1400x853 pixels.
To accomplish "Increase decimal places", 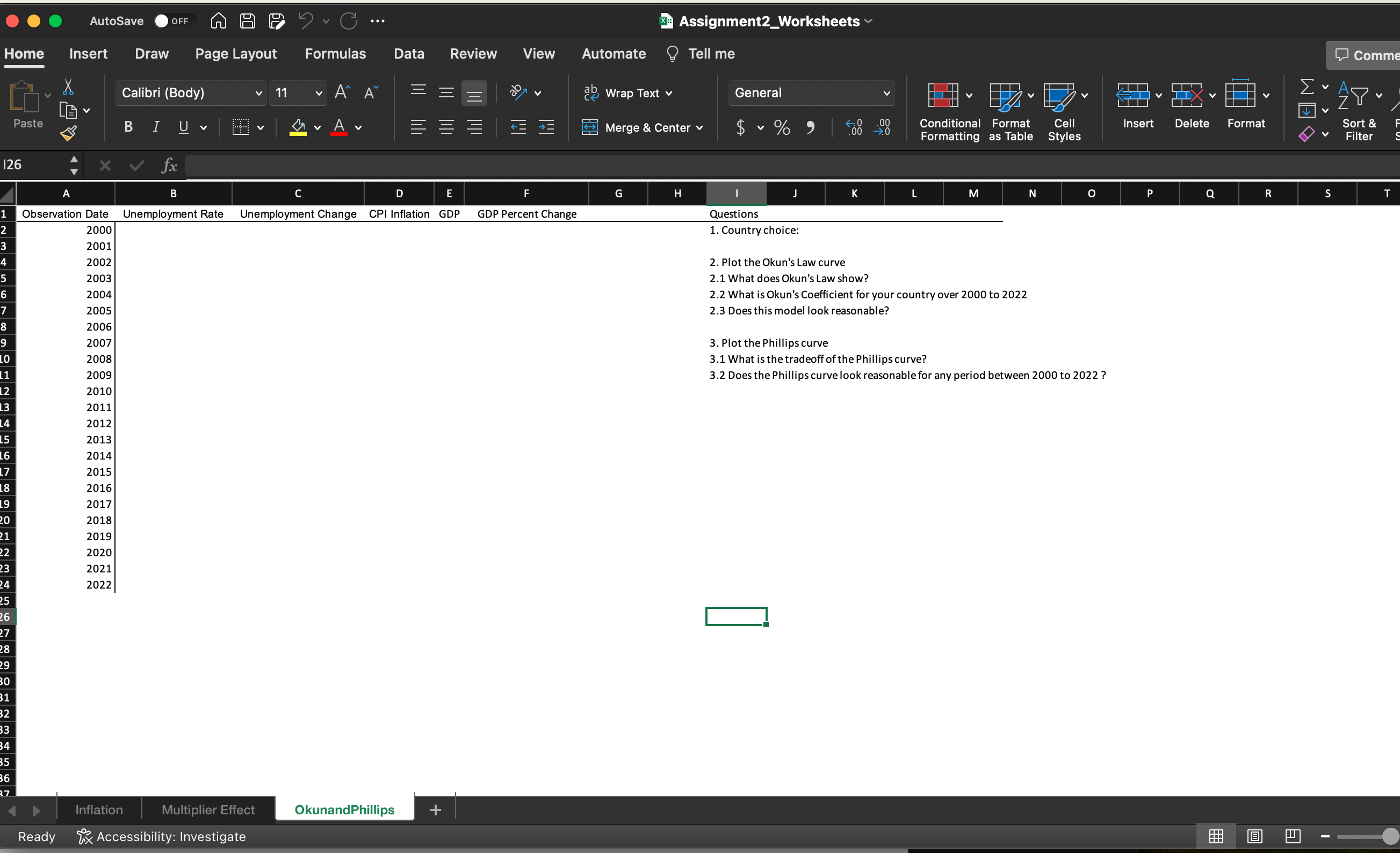I will coord(854,127).
